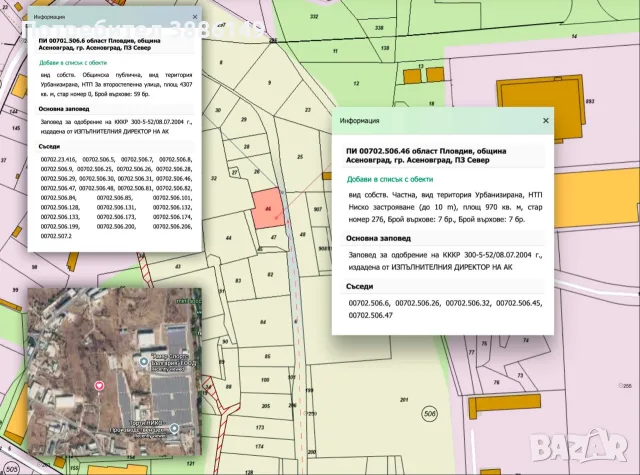Open the satellite image thumbnail
This screenshot has width=640, height=475.
(114, 372)
